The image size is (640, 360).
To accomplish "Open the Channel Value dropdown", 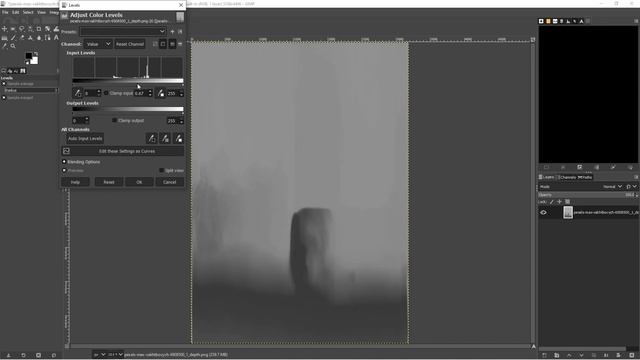I will point(98,44).
